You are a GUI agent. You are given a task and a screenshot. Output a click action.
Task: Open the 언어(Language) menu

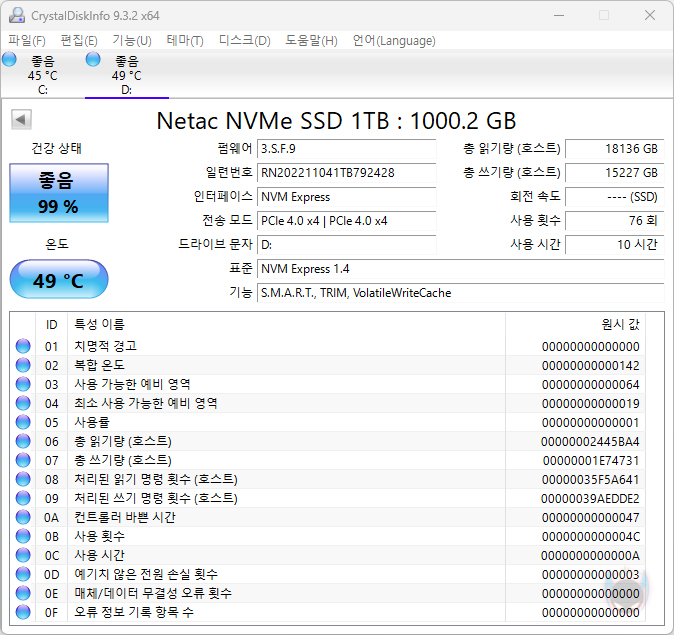coord(394,41)
